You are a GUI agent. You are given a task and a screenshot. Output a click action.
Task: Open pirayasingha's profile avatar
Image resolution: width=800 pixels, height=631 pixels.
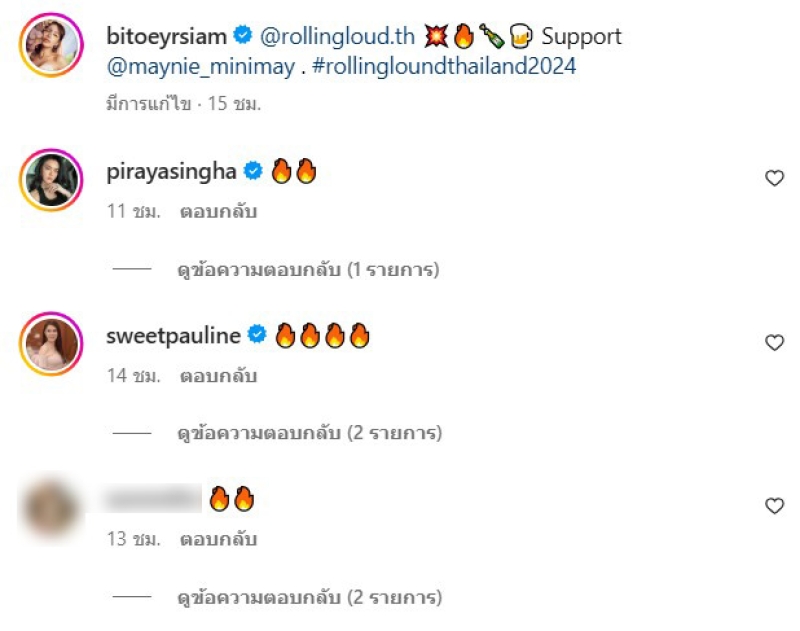coord(51,180)
